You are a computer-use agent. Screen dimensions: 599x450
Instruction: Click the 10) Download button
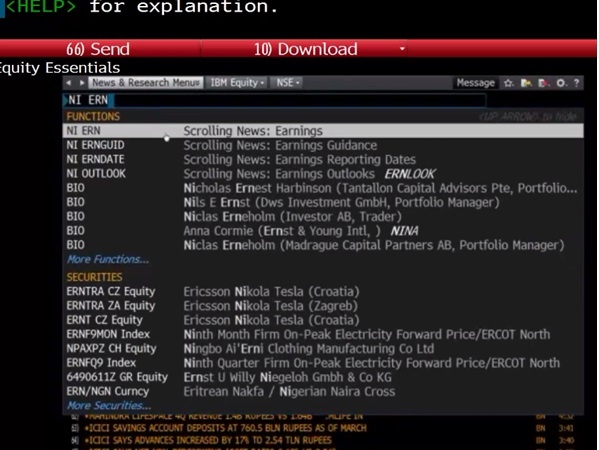[305, 49]
